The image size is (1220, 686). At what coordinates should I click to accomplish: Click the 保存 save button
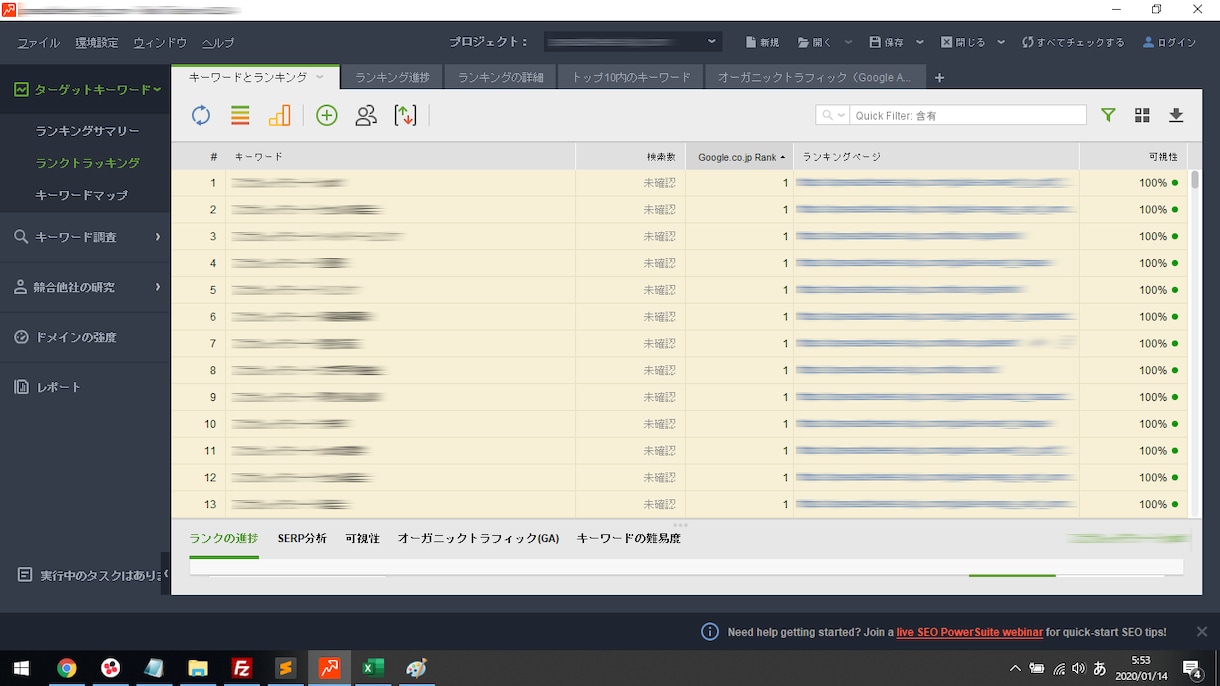887,42
